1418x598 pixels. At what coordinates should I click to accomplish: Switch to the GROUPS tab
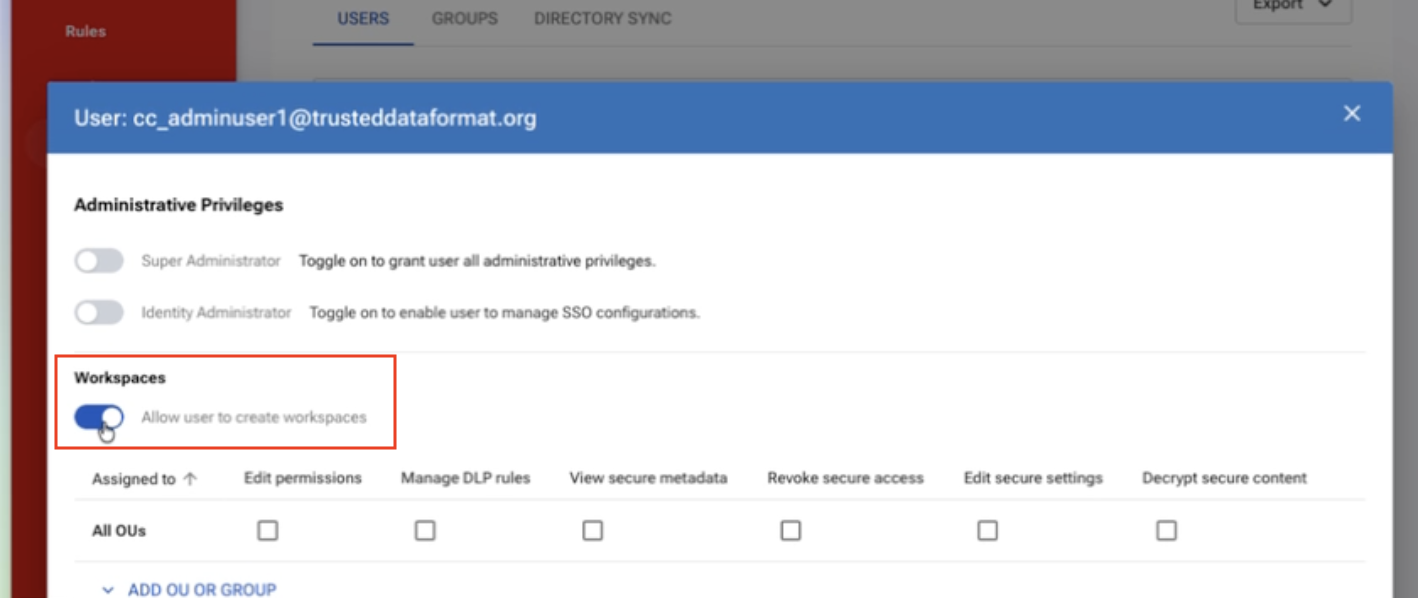(x=464, y=18)
